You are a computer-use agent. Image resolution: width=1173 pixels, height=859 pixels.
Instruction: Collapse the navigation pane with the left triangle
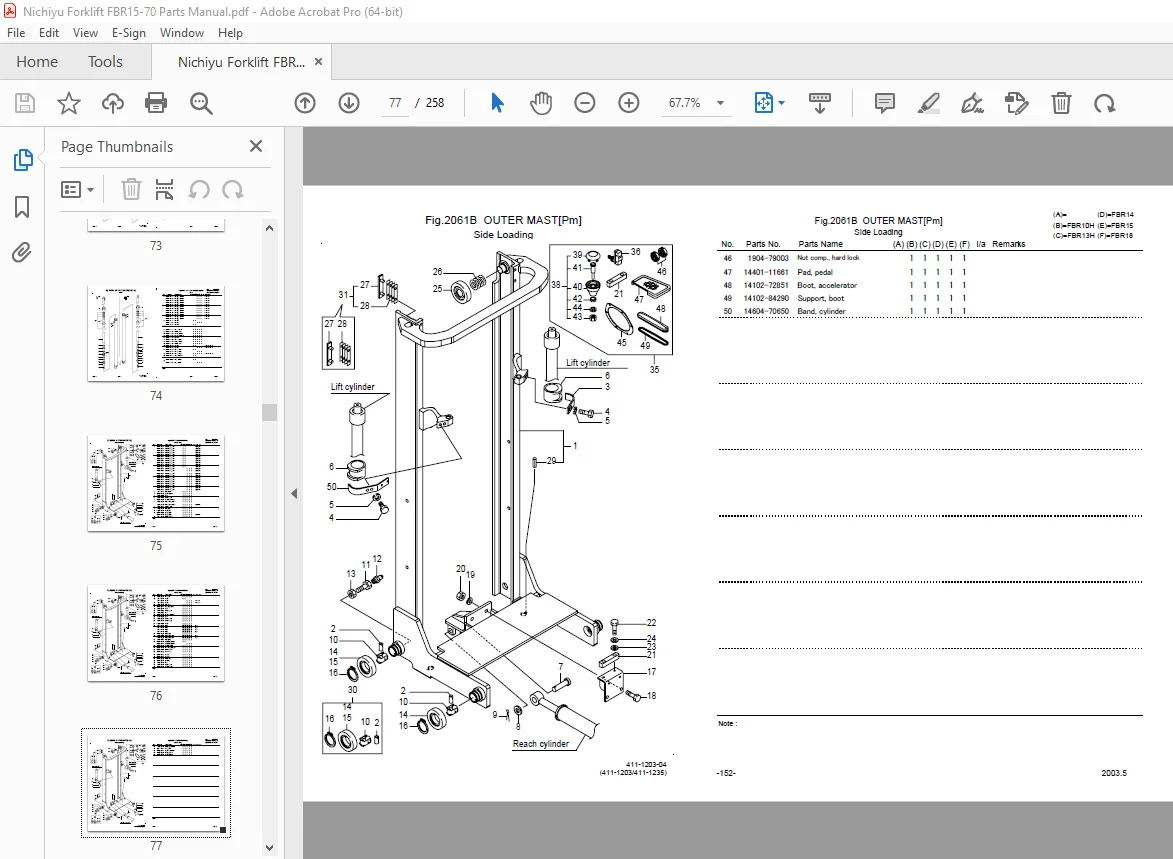point(294,494)
